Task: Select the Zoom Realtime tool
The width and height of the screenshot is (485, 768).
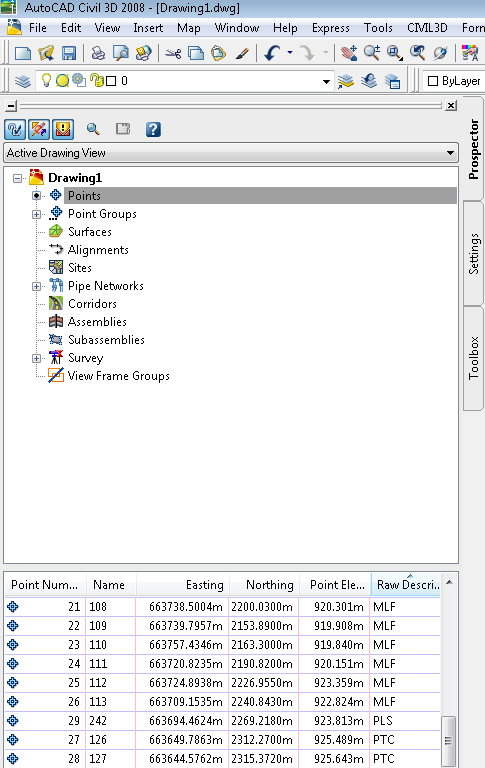Action: coord(372,52)
